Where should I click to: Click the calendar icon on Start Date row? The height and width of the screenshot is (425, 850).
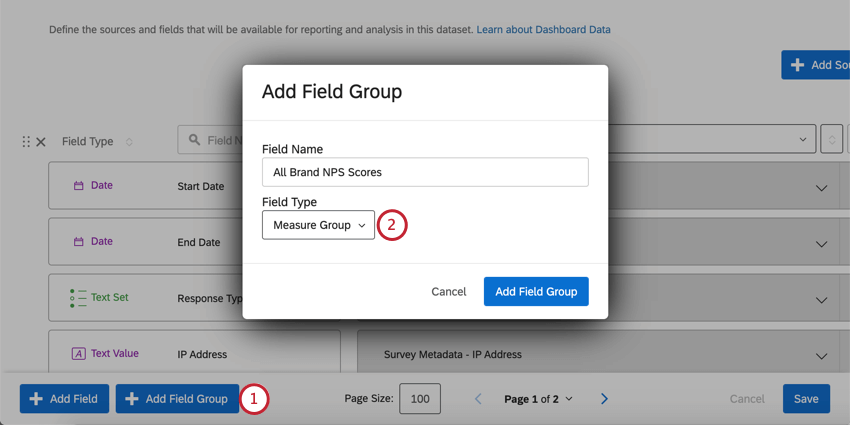(79, 186)
